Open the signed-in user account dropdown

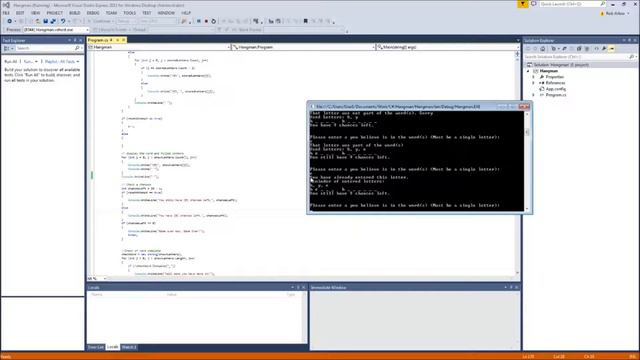pyautogui.click(x=614, y=13)
